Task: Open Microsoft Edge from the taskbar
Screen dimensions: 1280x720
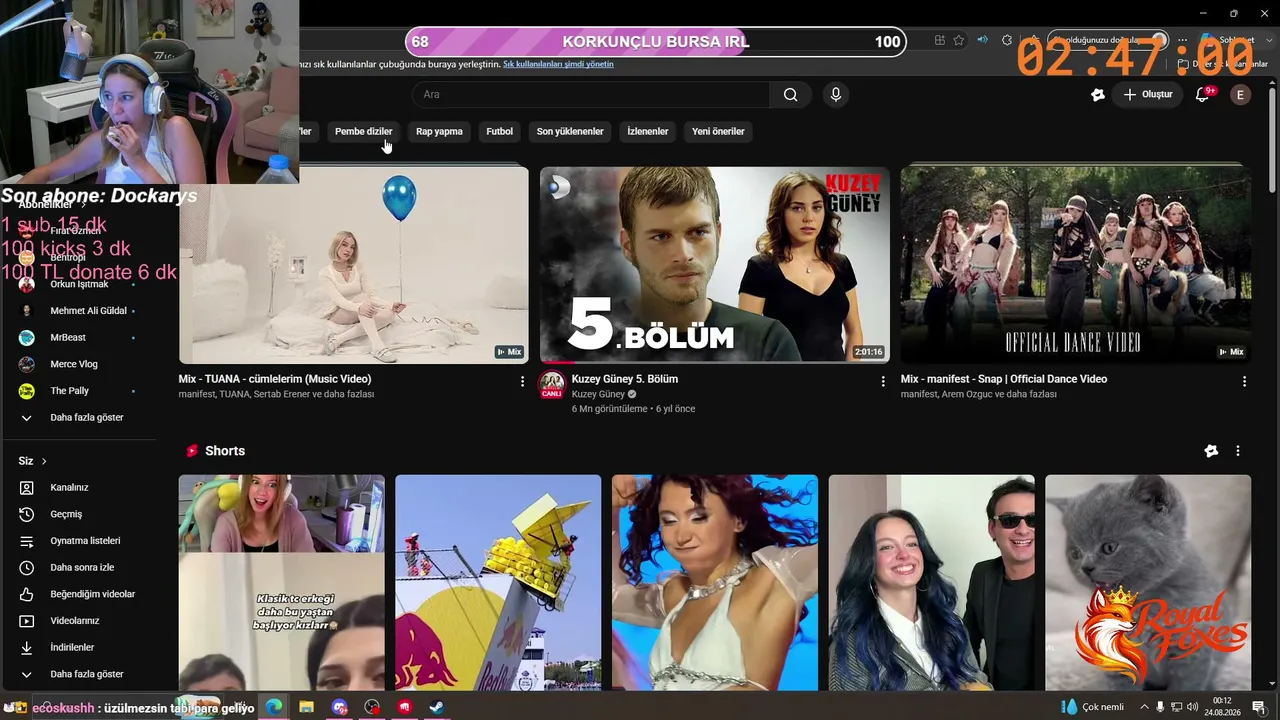Action: (x=274, y=707)
